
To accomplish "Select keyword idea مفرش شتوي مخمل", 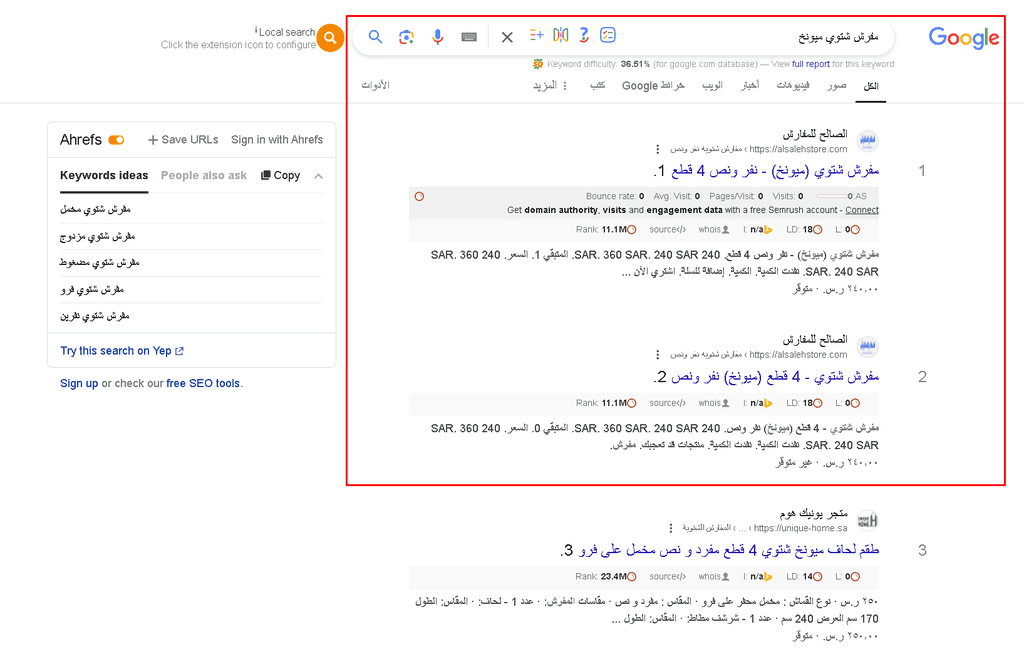I will point(95,210).
